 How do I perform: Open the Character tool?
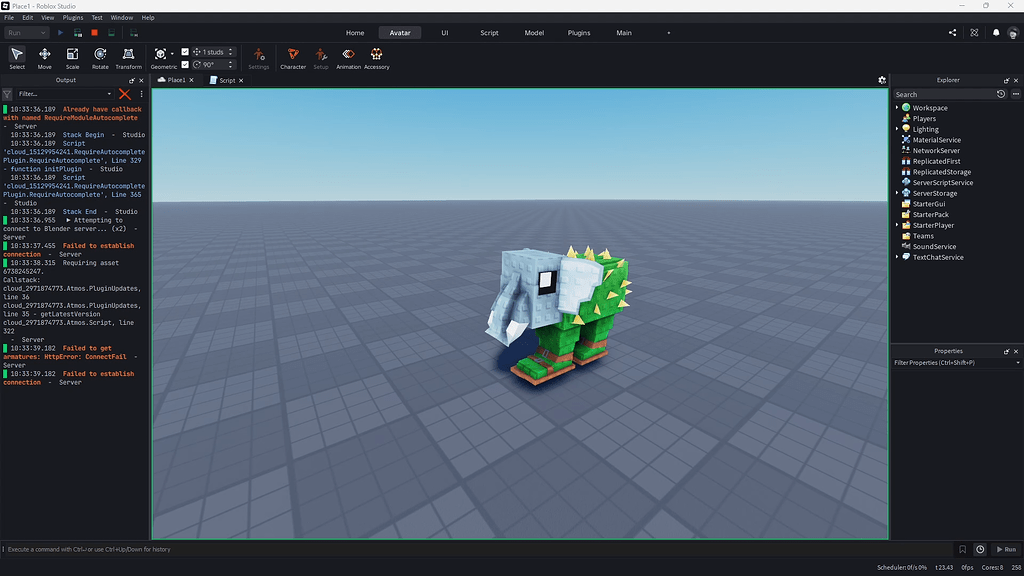293,57
